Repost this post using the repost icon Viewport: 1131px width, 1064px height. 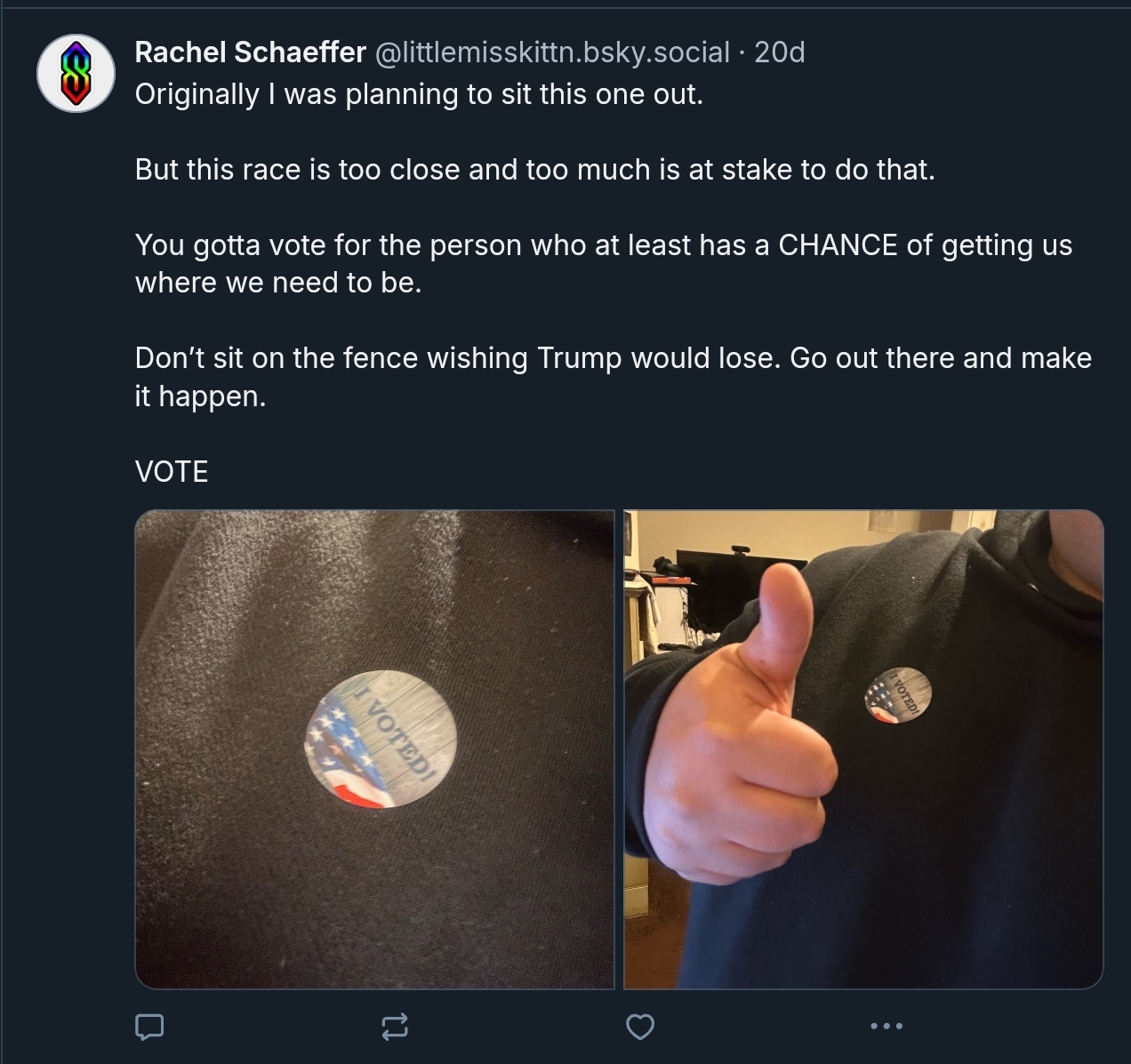point(395,1027)
